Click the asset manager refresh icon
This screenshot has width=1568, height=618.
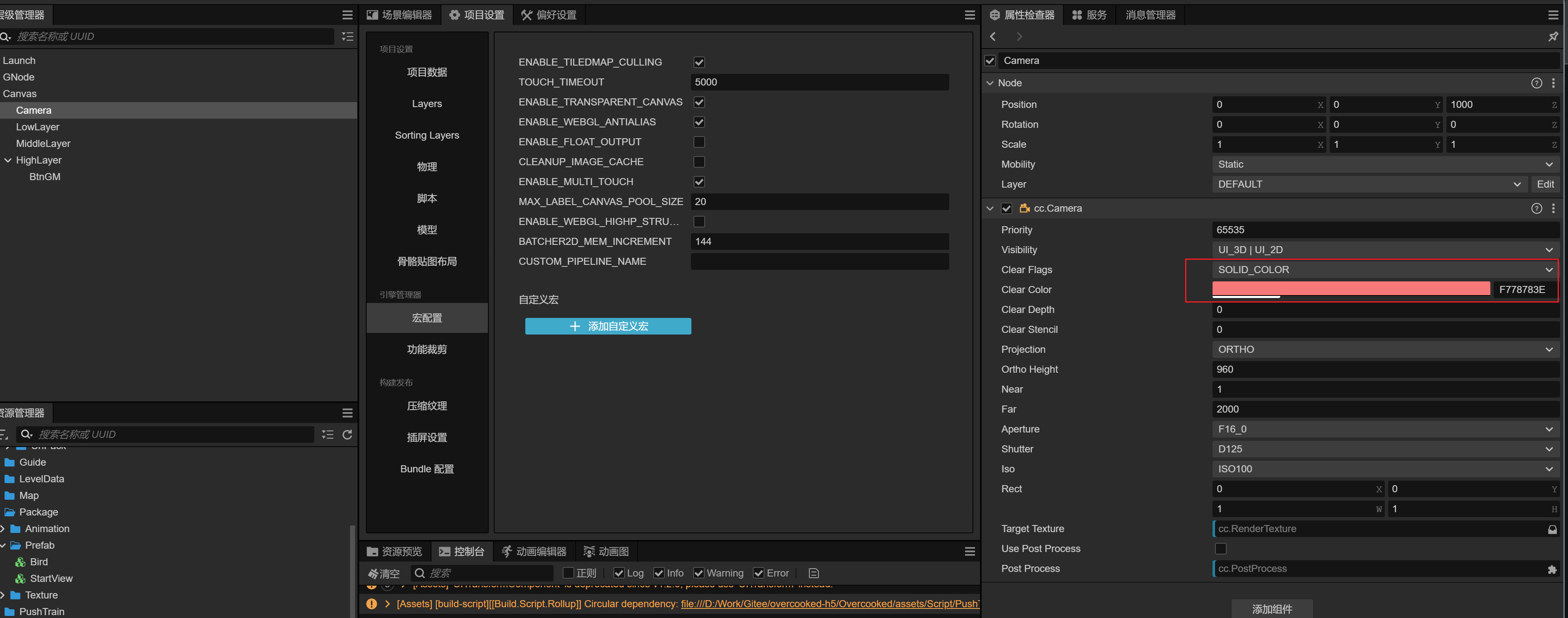[348, 434]
